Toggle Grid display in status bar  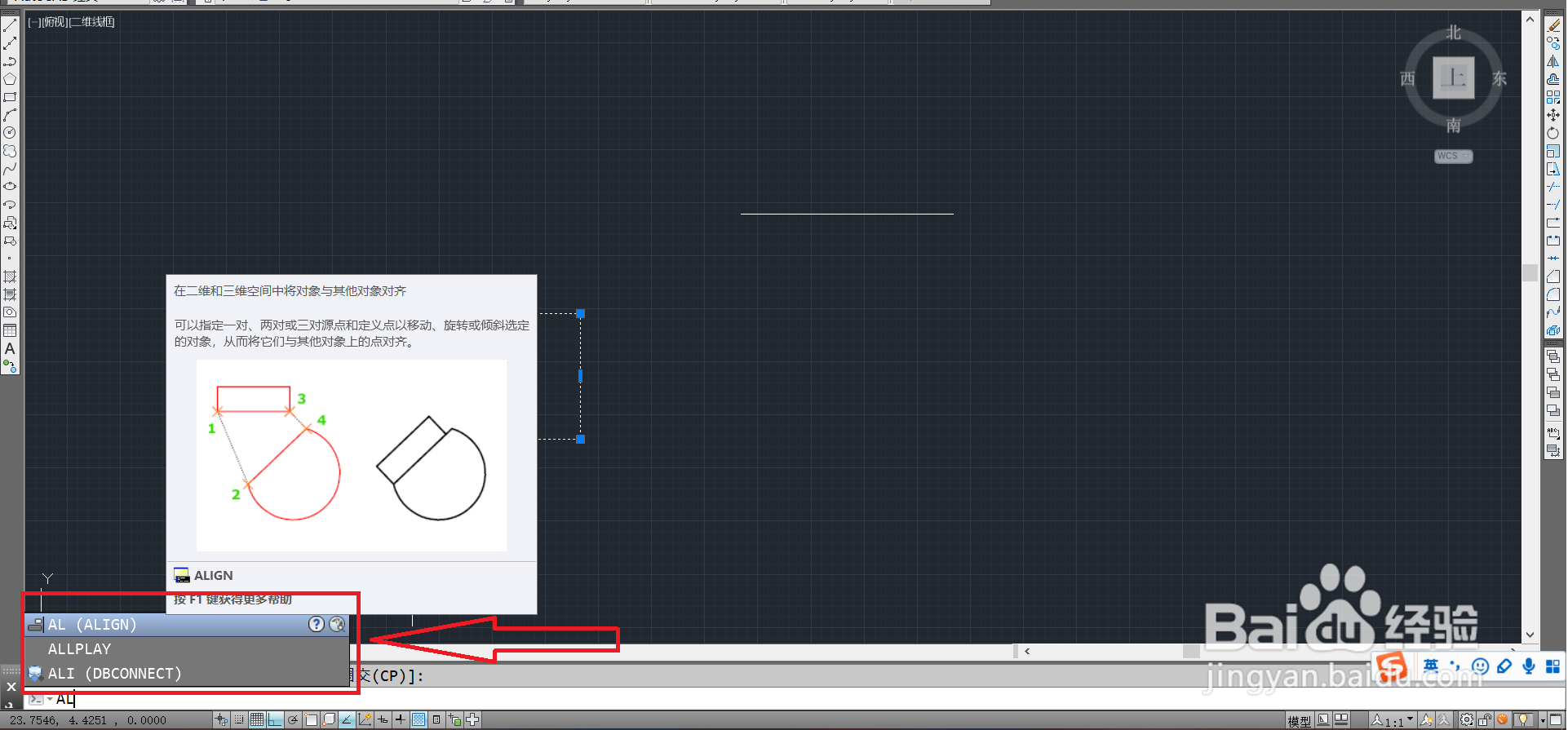257,719
